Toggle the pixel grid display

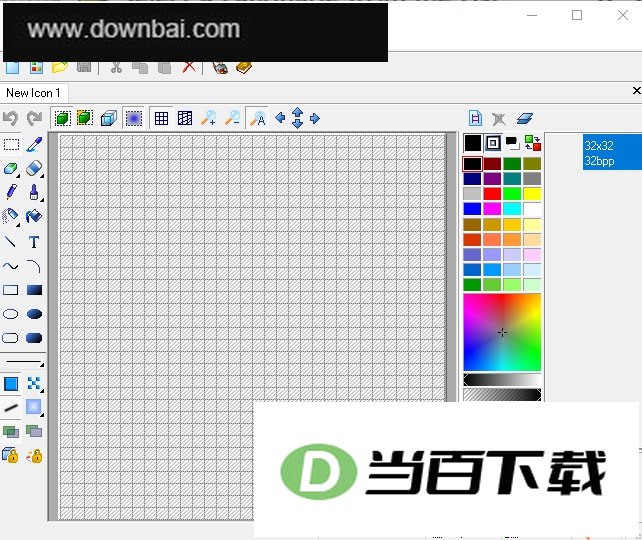161,118
